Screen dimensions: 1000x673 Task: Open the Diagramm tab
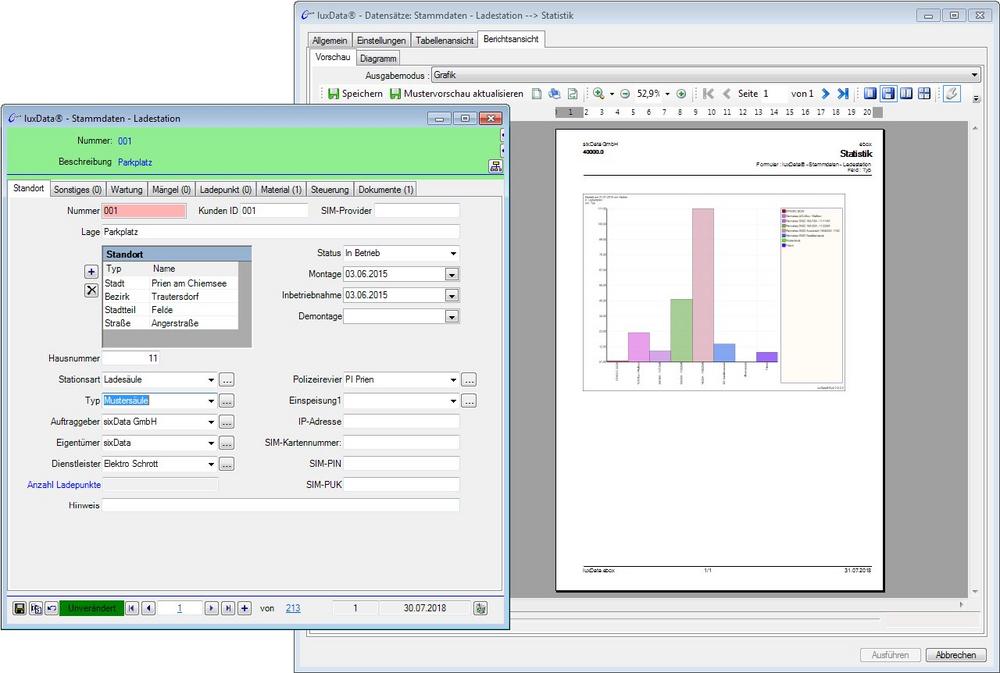(377, 58)
